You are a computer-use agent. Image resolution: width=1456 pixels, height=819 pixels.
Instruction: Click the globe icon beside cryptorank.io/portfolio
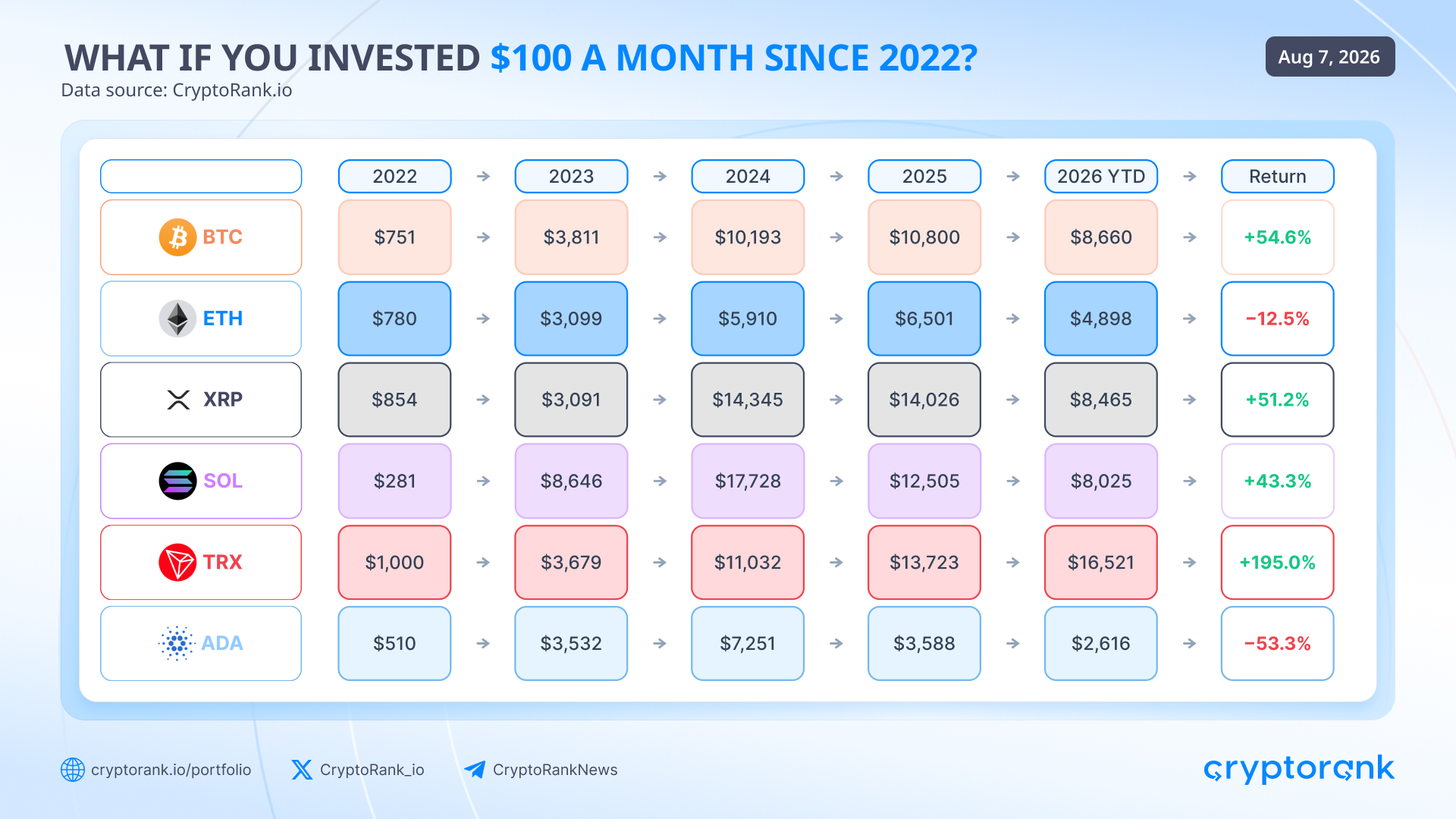[73, 770]
